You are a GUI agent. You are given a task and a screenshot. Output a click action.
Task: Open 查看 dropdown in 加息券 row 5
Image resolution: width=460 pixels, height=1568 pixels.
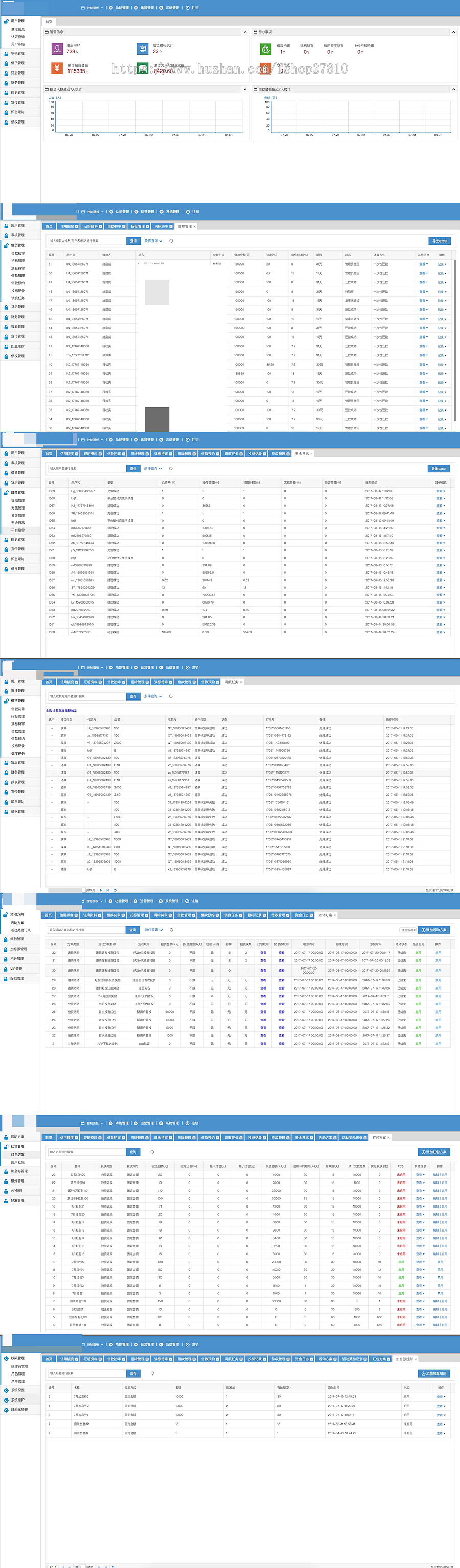[441, 1397]
